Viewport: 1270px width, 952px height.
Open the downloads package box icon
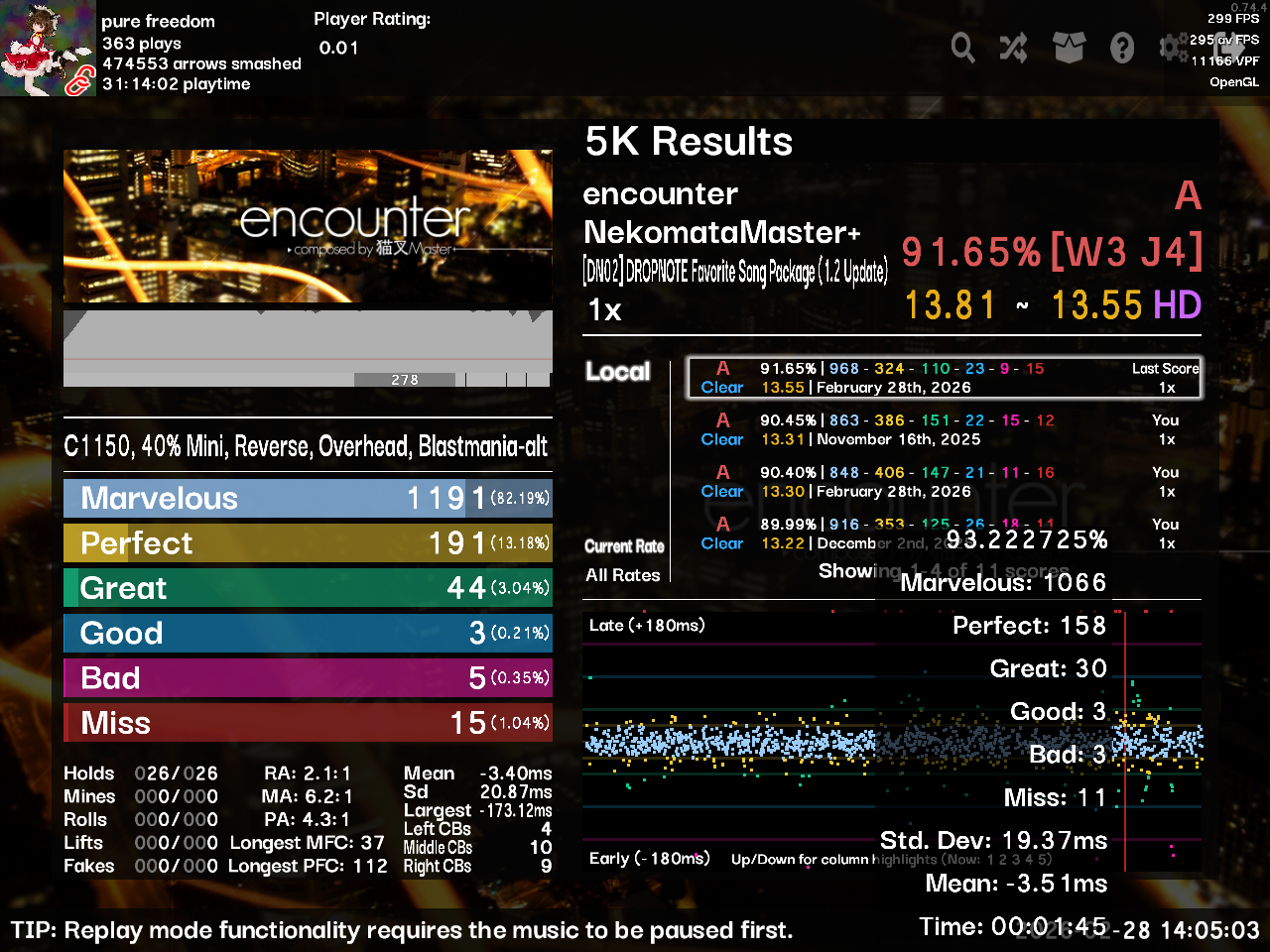1069,47
